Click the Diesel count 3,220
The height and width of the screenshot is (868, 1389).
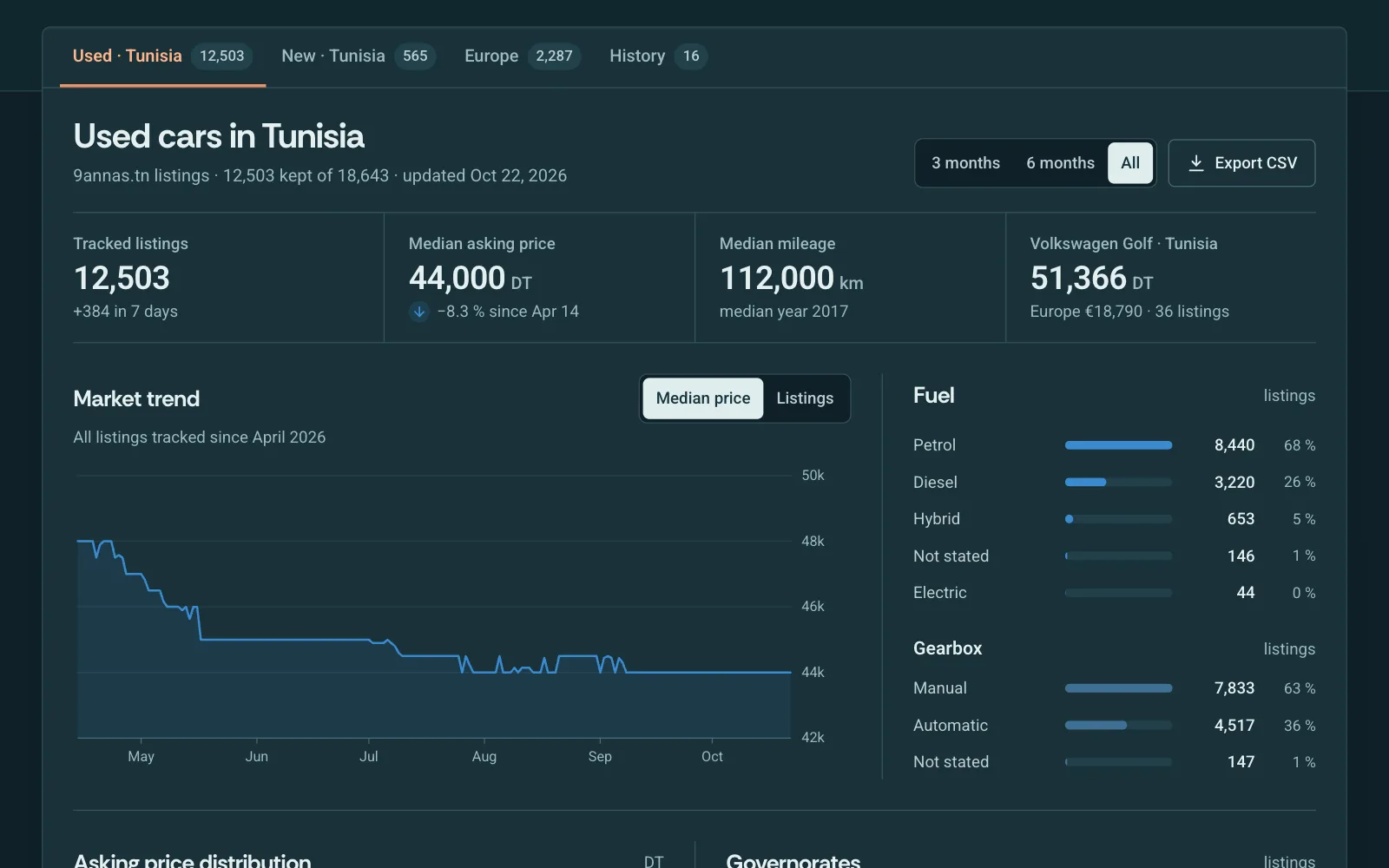[1234, 482]
